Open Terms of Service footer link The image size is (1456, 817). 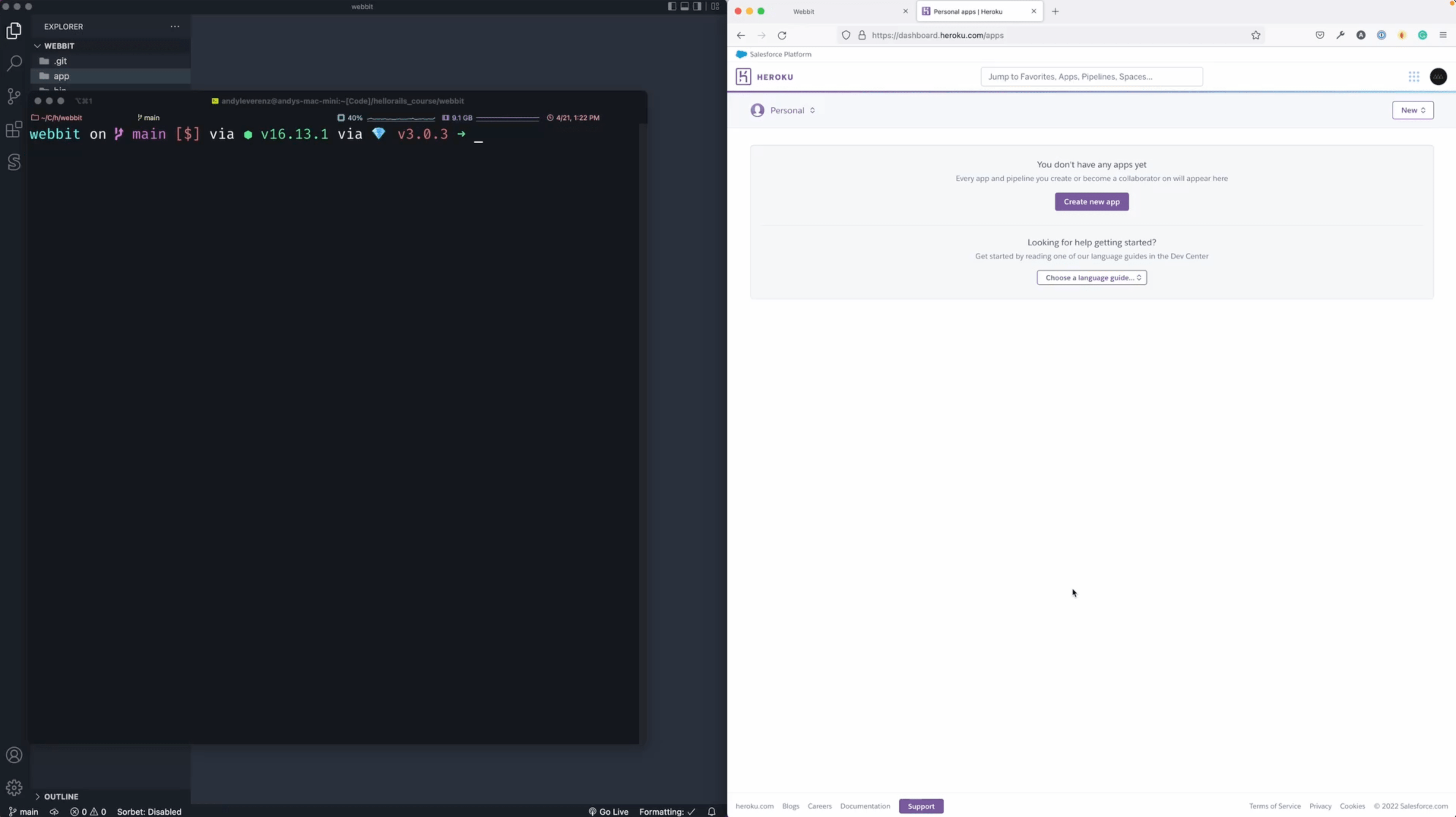click(1274, 806)
